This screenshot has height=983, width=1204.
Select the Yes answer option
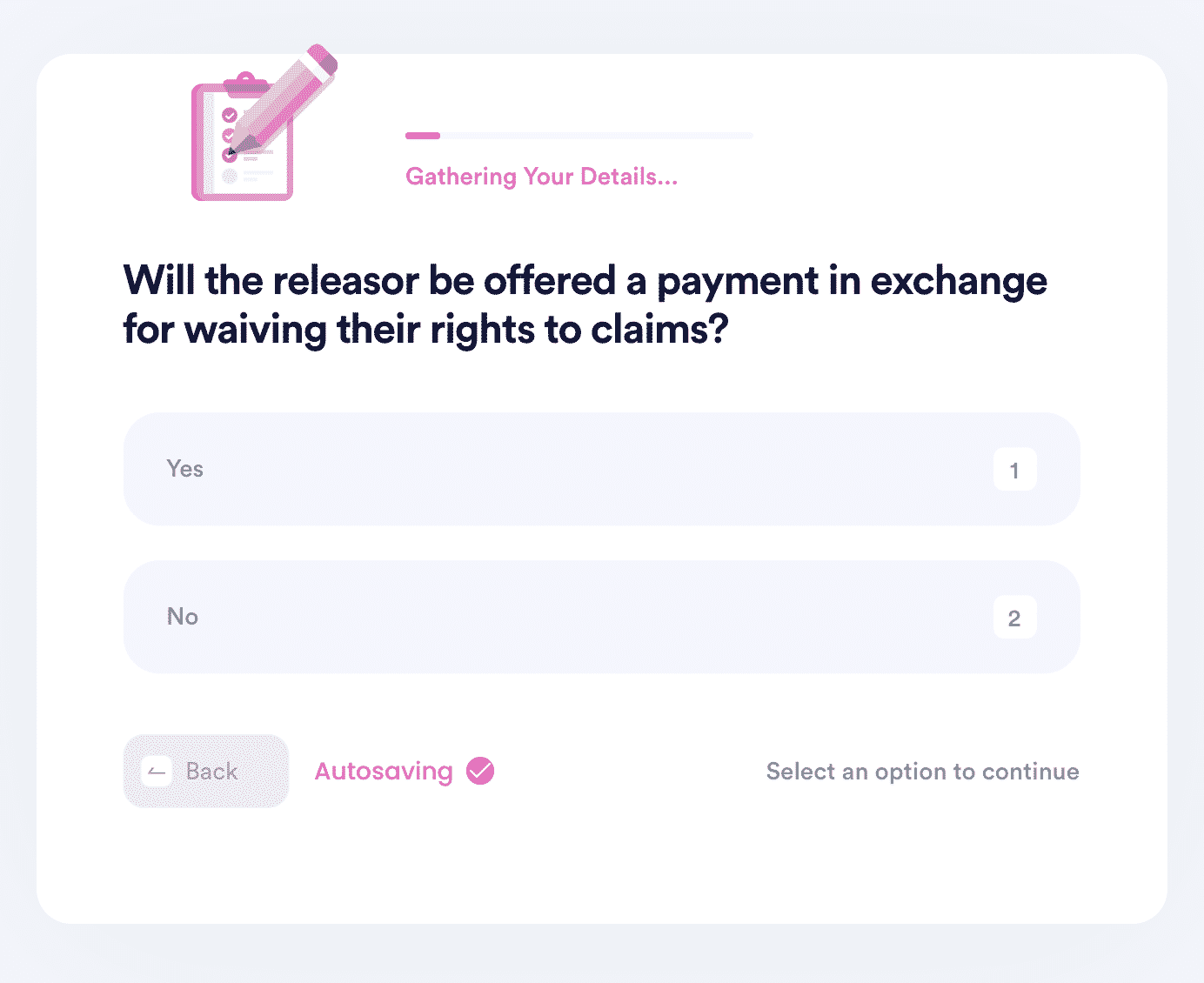(x=601, y=469)
